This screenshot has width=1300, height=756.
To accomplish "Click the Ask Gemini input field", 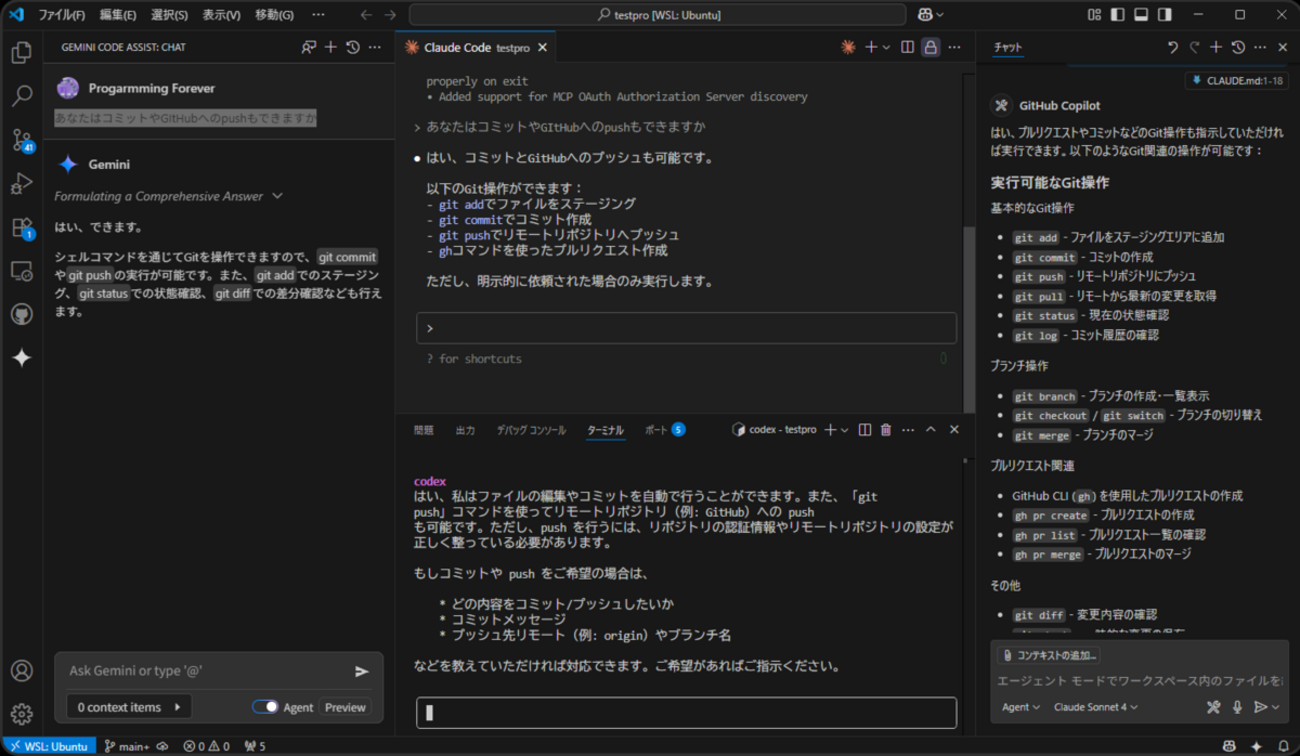I will 200,671.
